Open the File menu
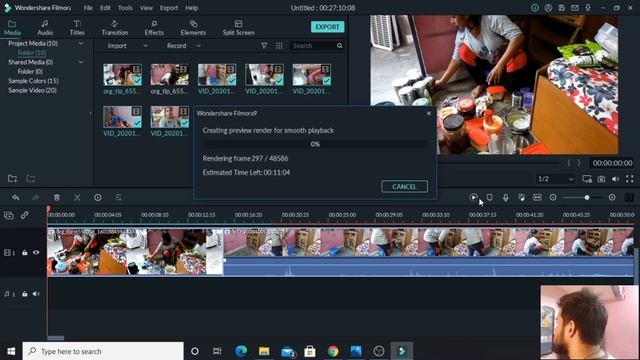Image resolution: width=640 pixels, height=360 pixels. pyautogui.click(x=88, y=8)
